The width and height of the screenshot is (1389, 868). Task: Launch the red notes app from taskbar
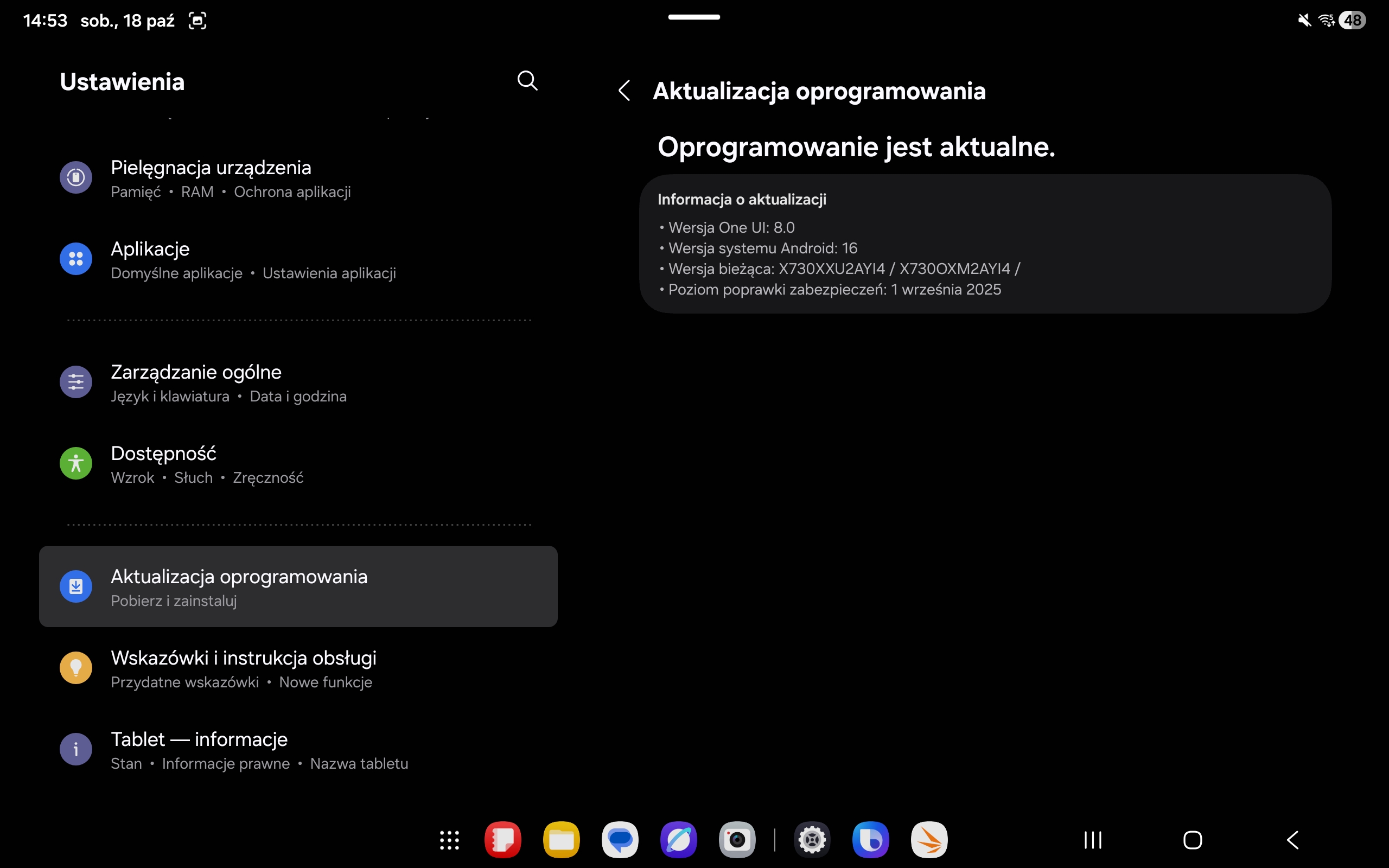coord(503,840)
